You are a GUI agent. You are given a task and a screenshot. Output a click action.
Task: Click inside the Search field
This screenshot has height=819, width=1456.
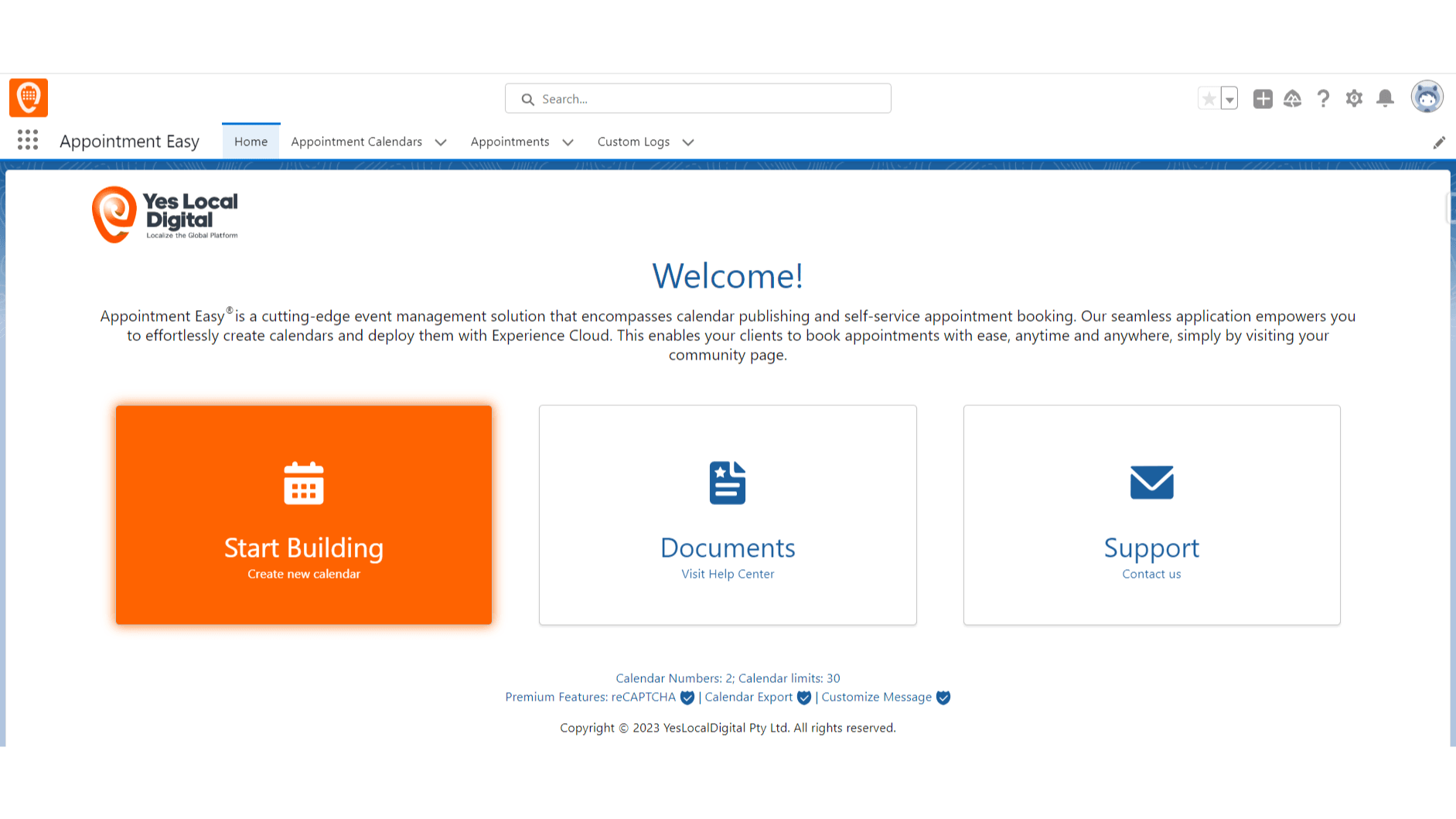point(698,98)
